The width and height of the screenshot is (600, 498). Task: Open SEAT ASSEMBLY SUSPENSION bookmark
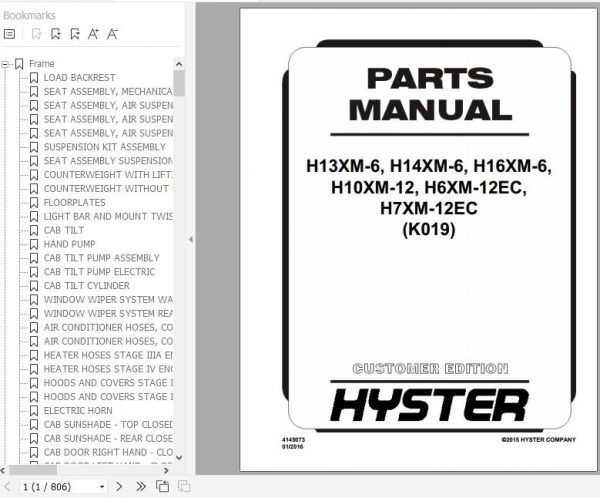point(108,161)
